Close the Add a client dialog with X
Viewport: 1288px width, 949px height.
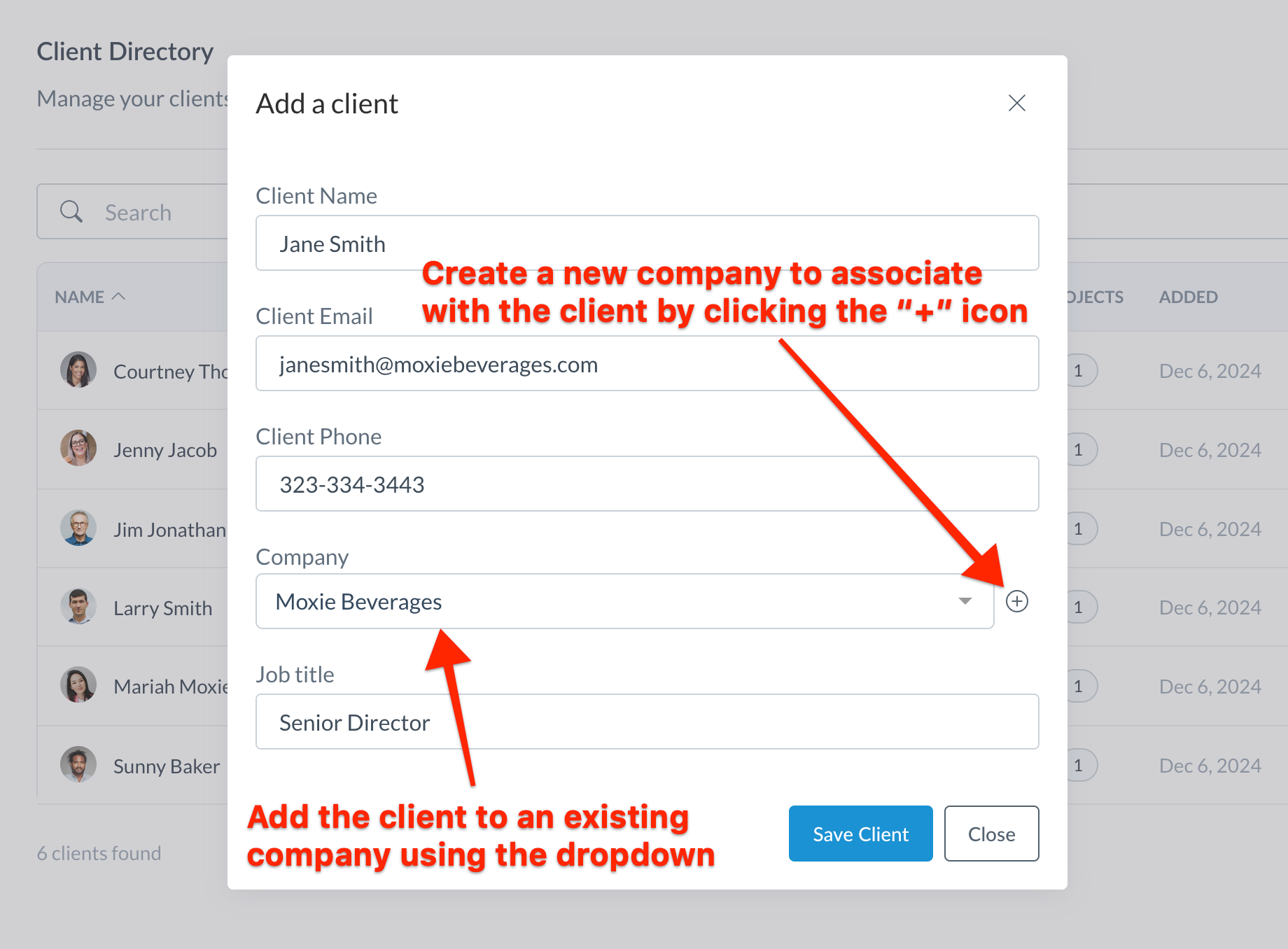tap(1016, 103)
